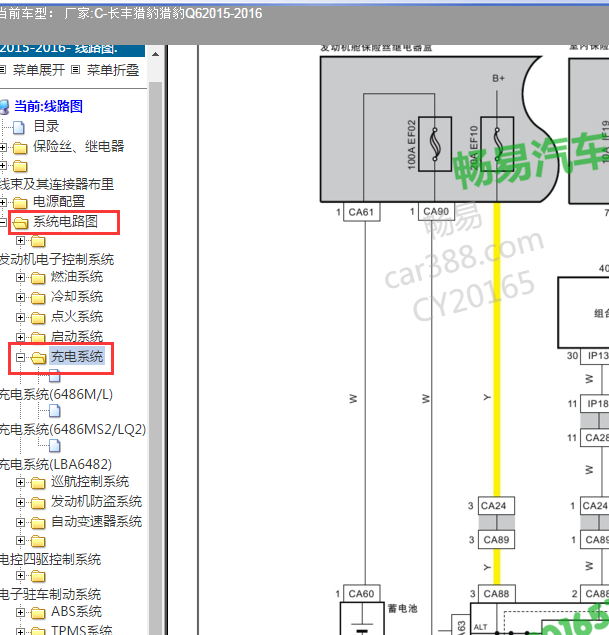Expand the 巡航控制系统 folder
This screenshot has width=609, height=635.
20,482
